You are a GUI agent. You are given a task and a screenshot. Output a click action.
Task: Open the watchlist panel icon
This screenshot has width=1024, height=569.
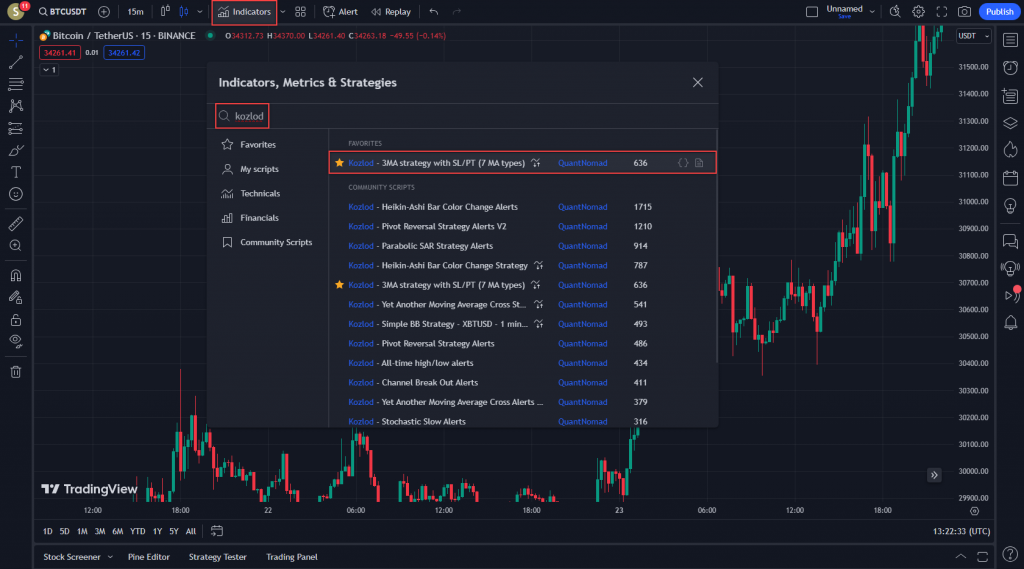tap(1010, 41)
